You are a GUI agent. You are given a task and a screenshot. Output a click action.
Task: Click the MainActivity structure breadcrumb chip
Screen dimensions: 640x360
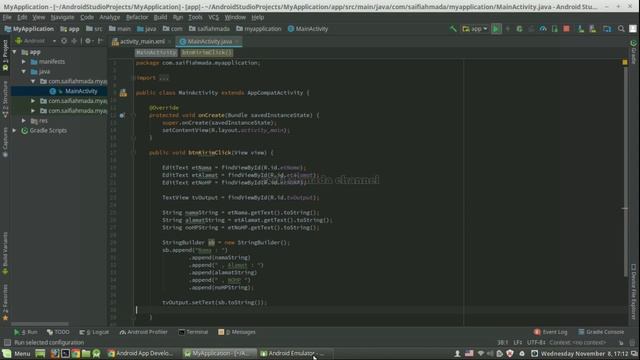(x=156, y=53)
